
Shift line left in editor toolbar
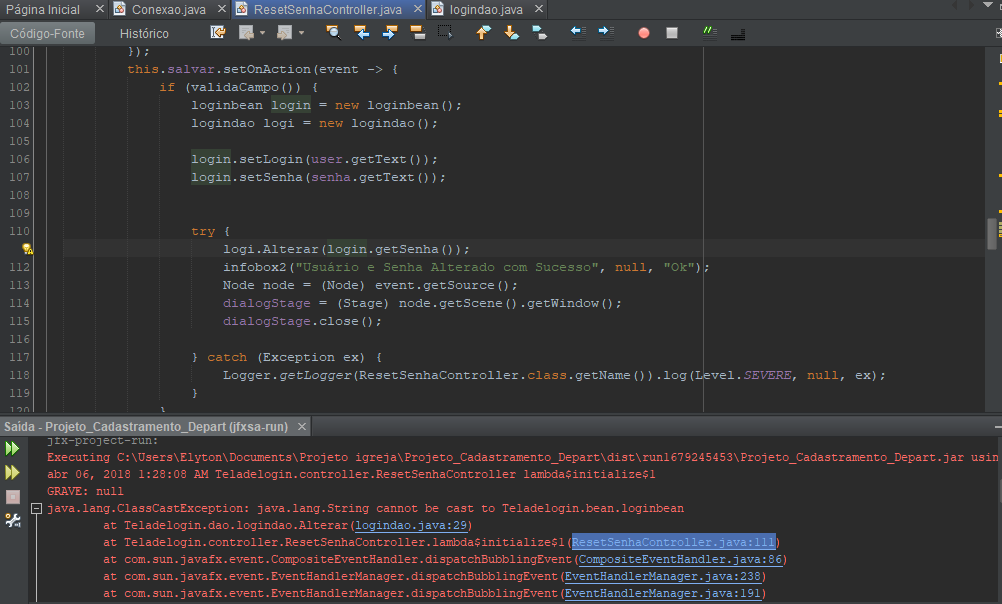click(578, 33)
